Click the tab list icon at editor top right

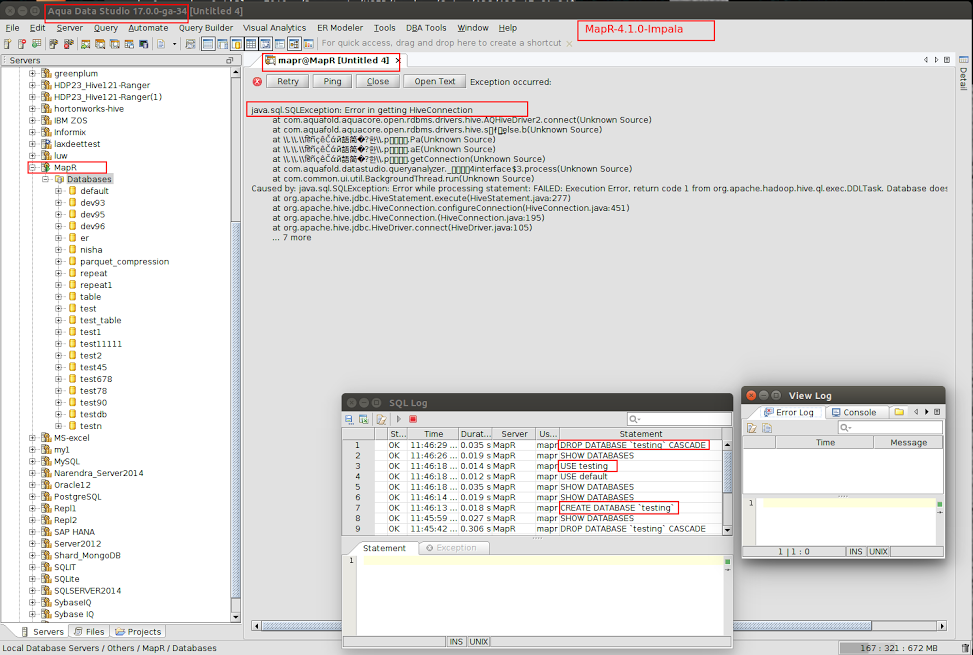click(947, 60)
